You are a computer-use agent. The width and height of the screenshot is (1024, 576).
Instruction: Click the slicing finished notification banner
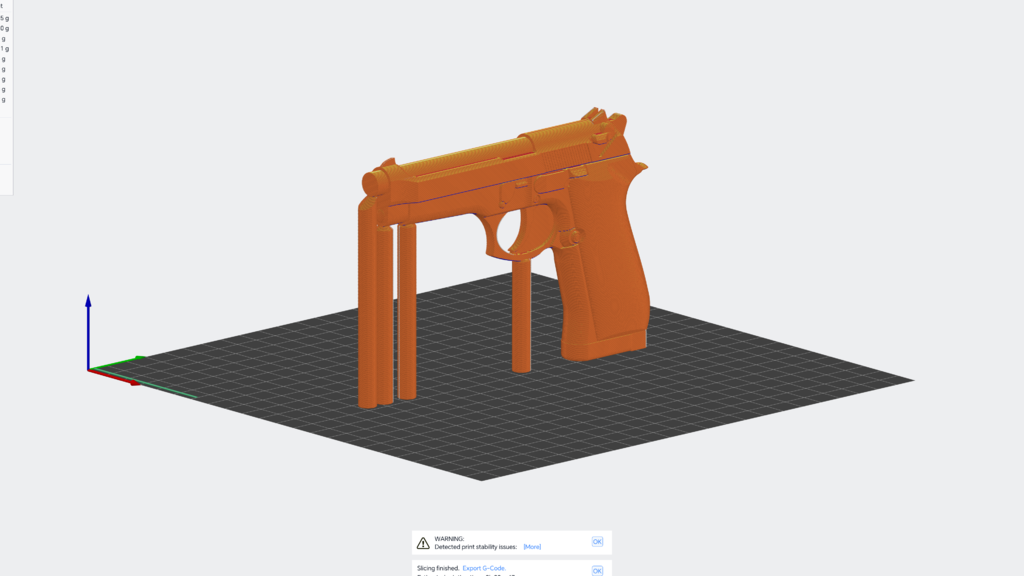click(500, 567)
